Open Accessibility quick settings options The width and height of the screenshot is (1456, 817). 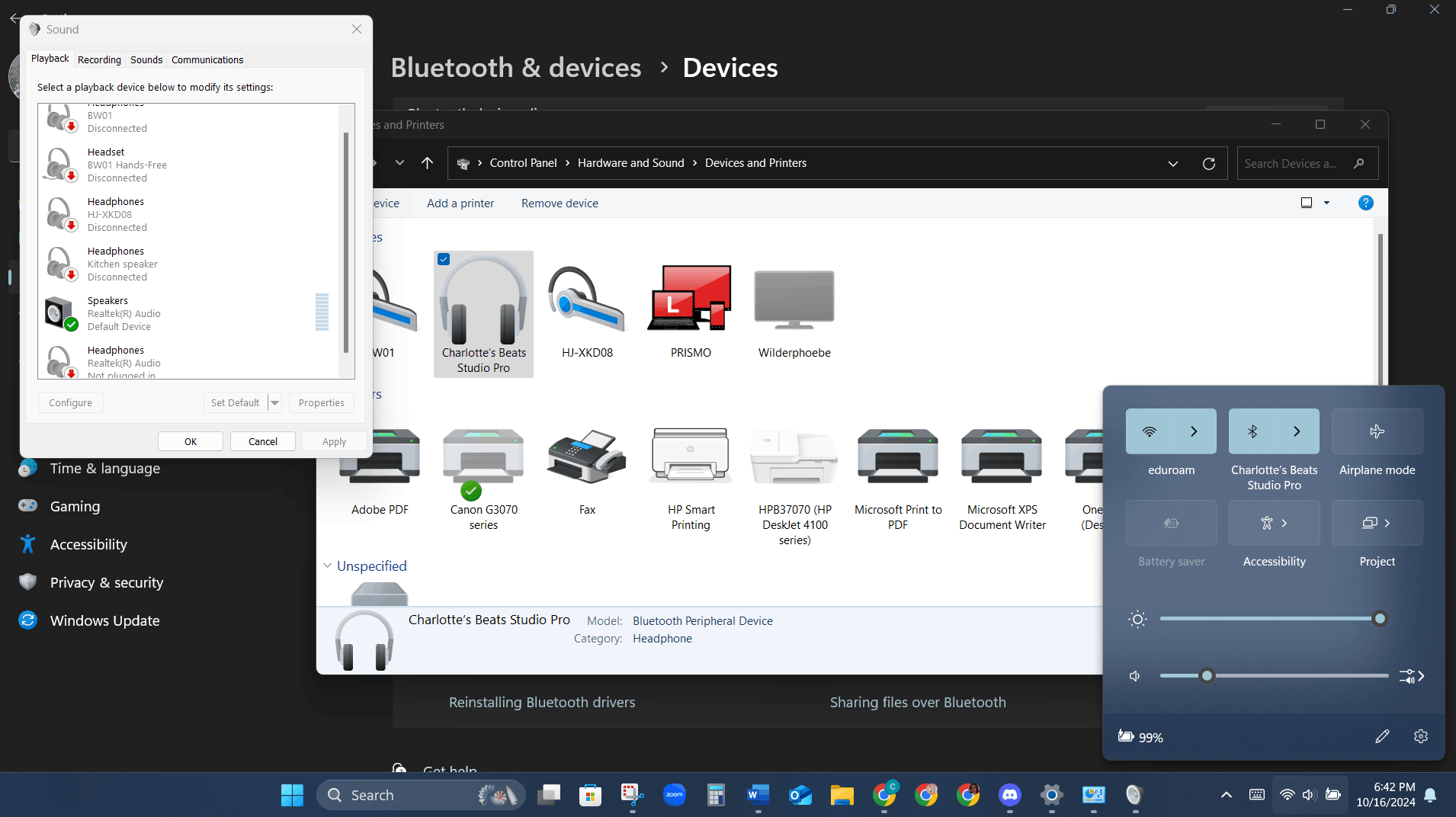point(1274,523)
